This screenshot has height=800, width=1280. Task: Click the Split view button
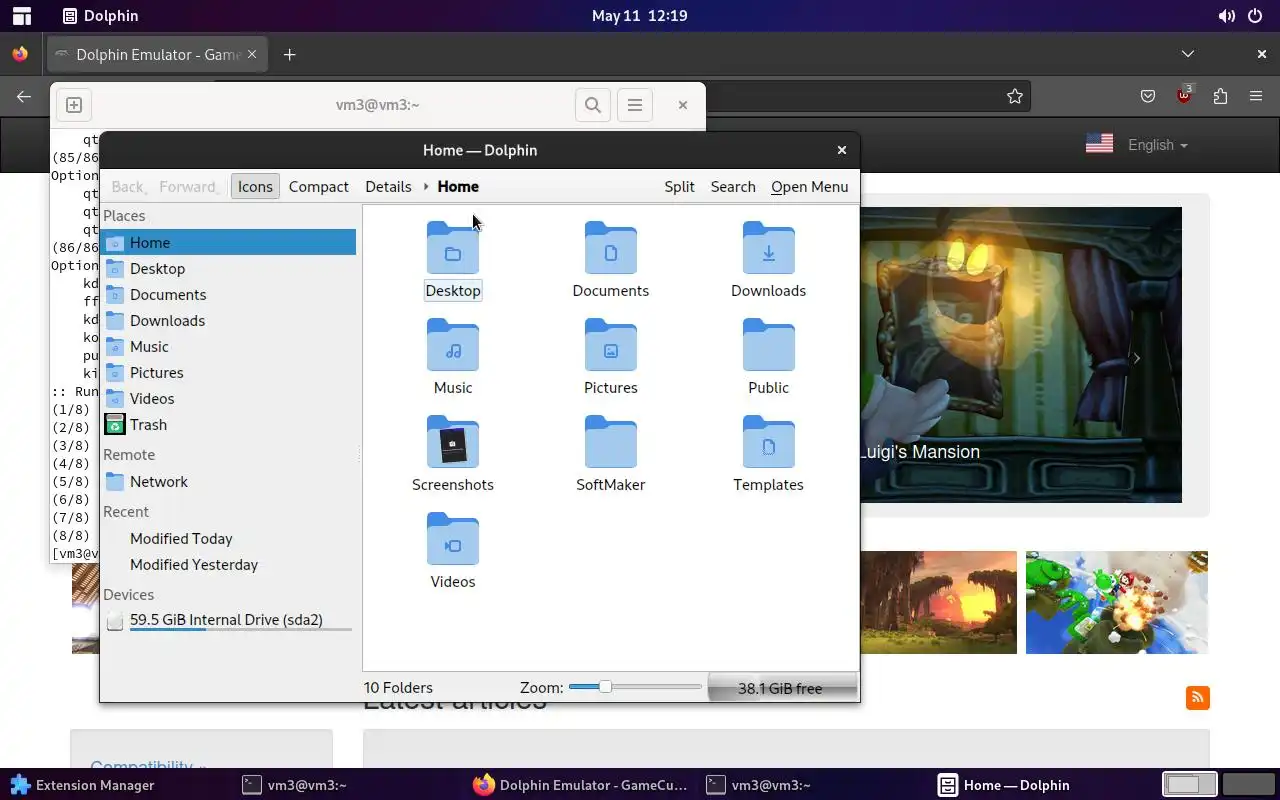click(679, 186)
